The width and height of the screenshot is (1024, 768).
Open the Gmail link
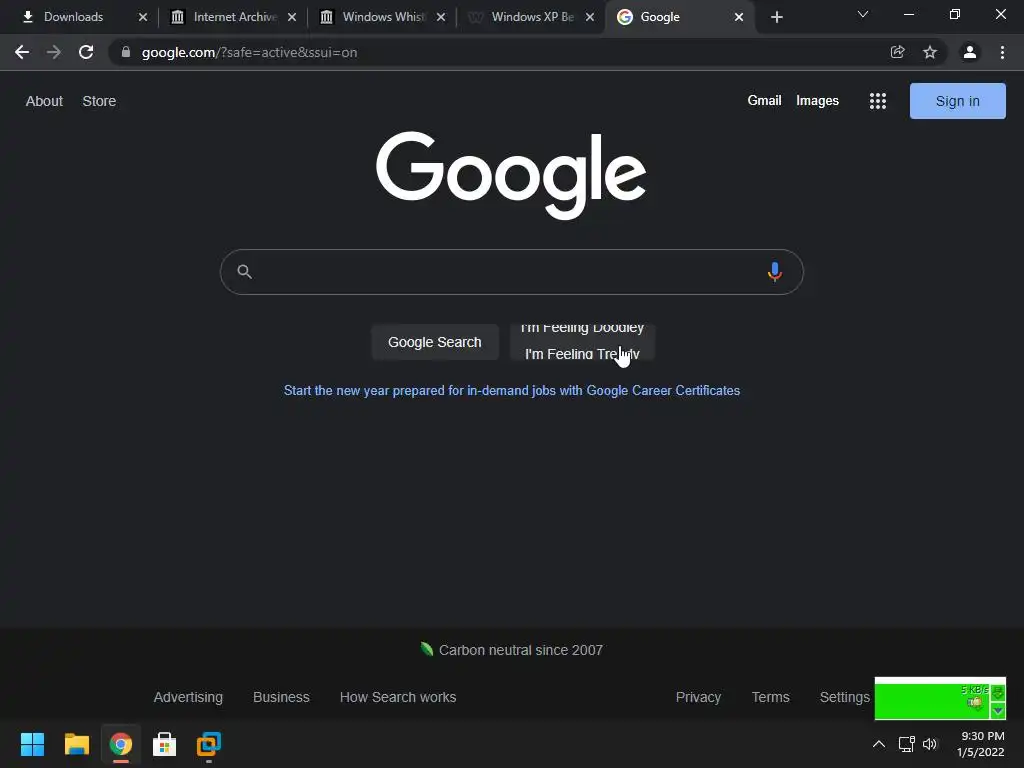point(764,101)
